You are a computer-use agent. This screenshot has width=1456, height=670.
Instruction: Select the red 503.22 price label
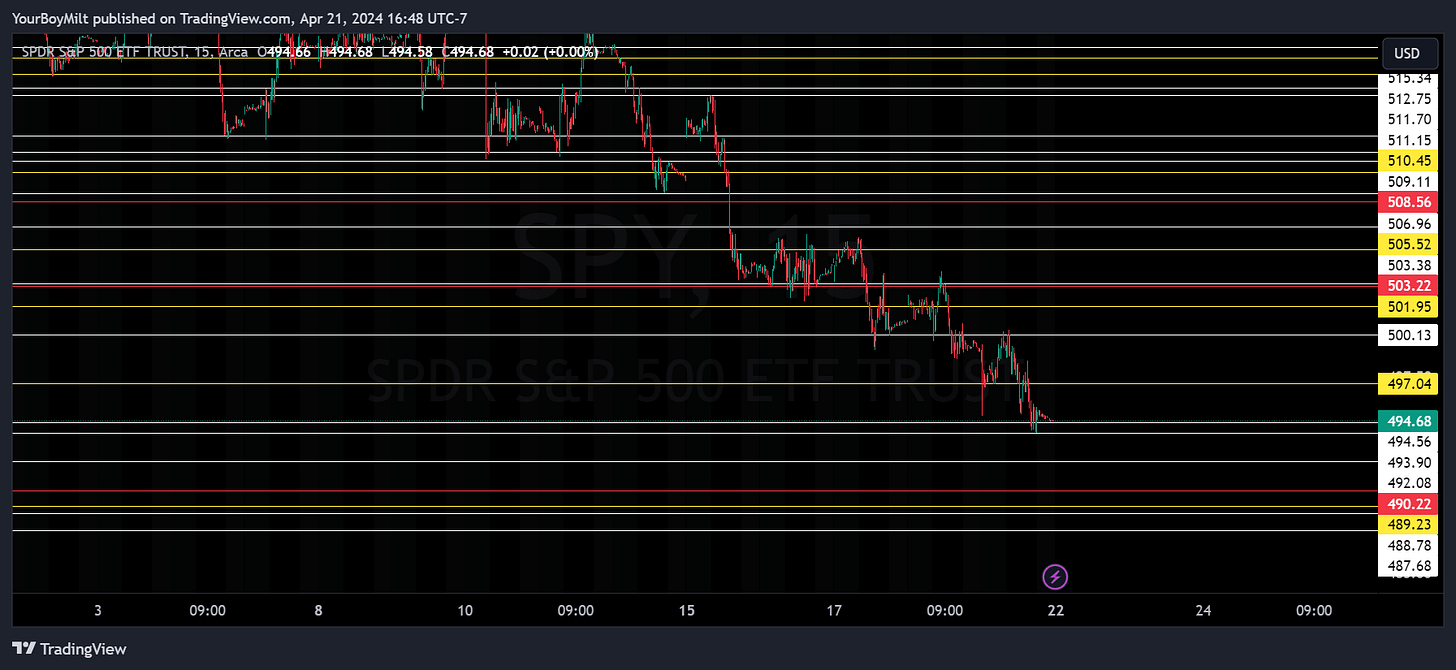1407,286
